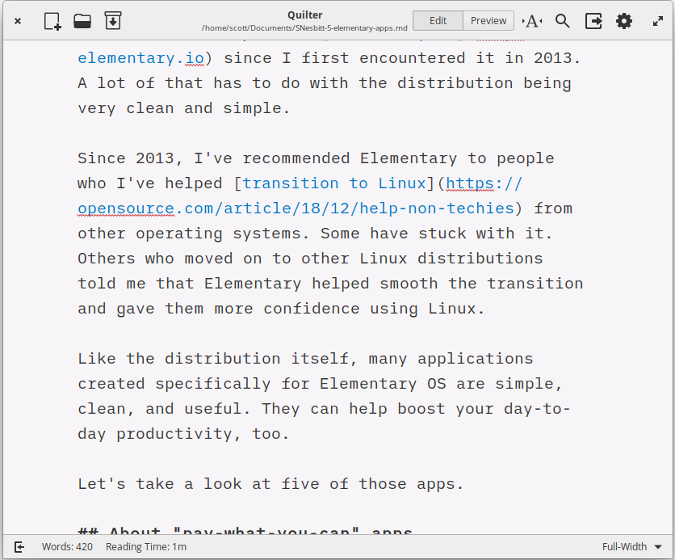Viewport: 675px width, 560px height.
Task: Toggle the sidebar from the status bar icon
Action: [19, 547]
